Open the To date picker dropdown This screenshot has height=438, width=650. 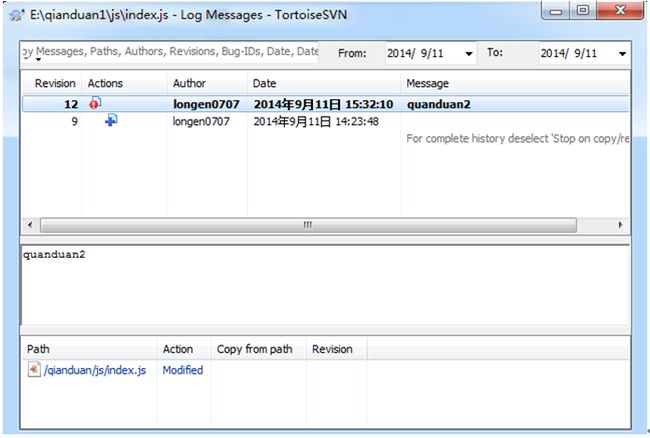pyautogui.click(x=622, y=53)
